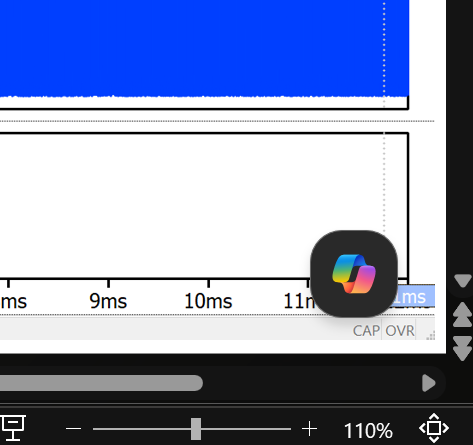This screenshot has height=445, width=473.
Task: Click vertical scrollbar down arrow
Action: point(463,281)
